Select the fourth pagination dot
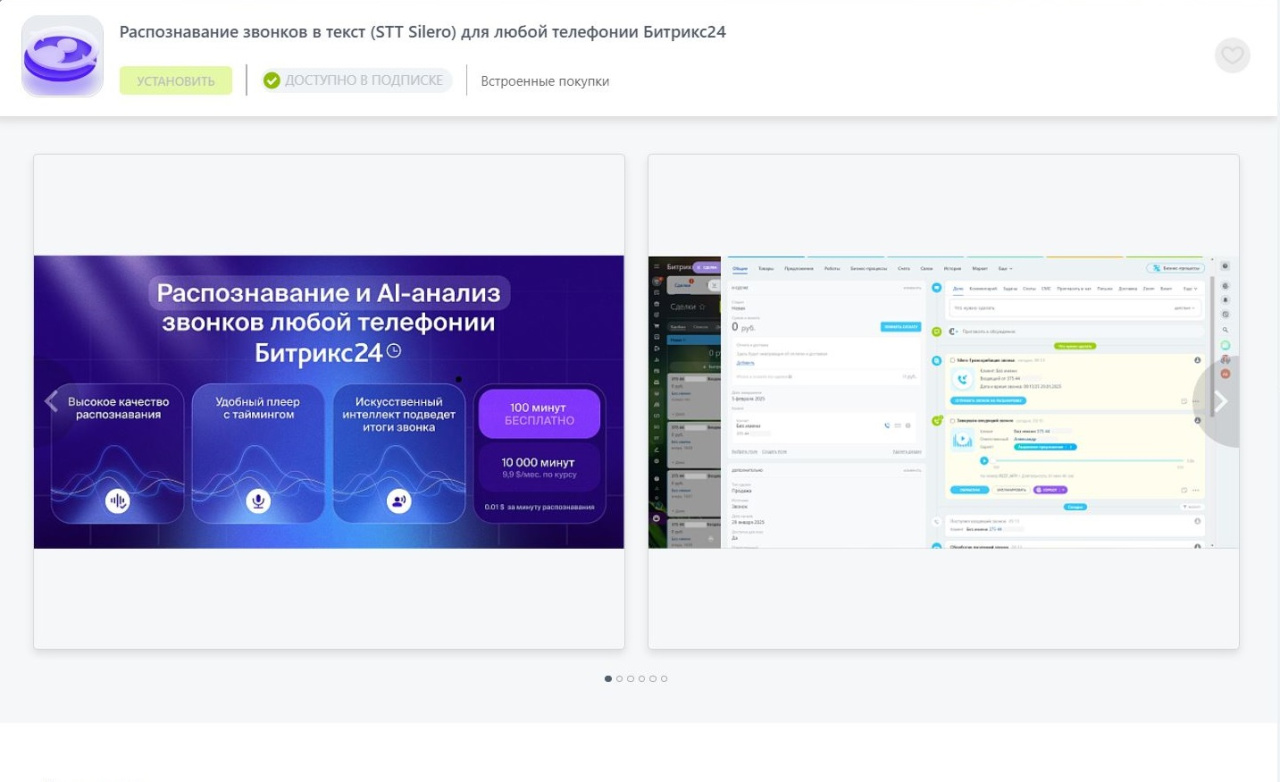1280x782 pixels. tap(641, 679)
